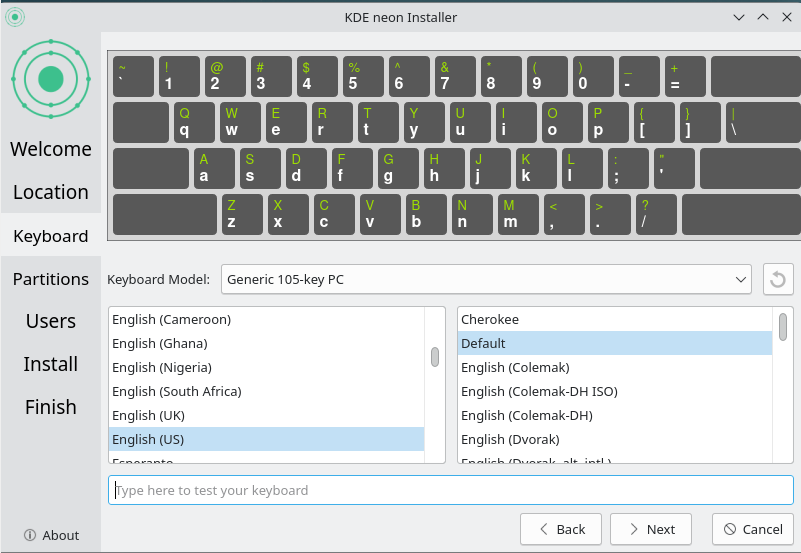801x553 pixels.
Task: Select English (UK) layout
Action: tap(266, 416)
